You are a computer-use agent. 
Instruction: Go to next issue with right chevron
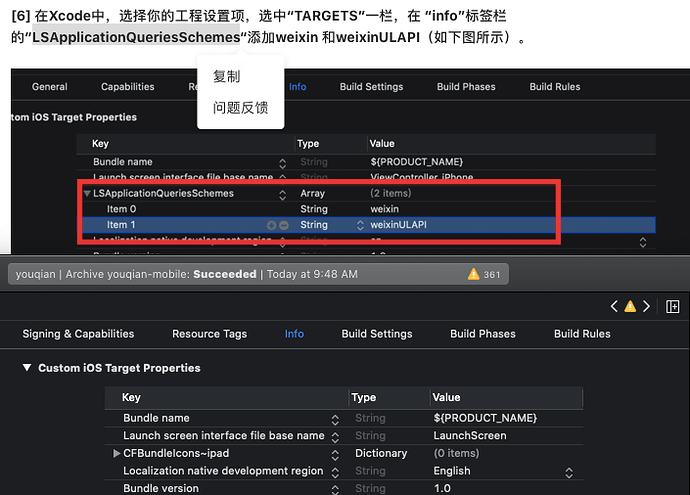click(x=646, y=306)
